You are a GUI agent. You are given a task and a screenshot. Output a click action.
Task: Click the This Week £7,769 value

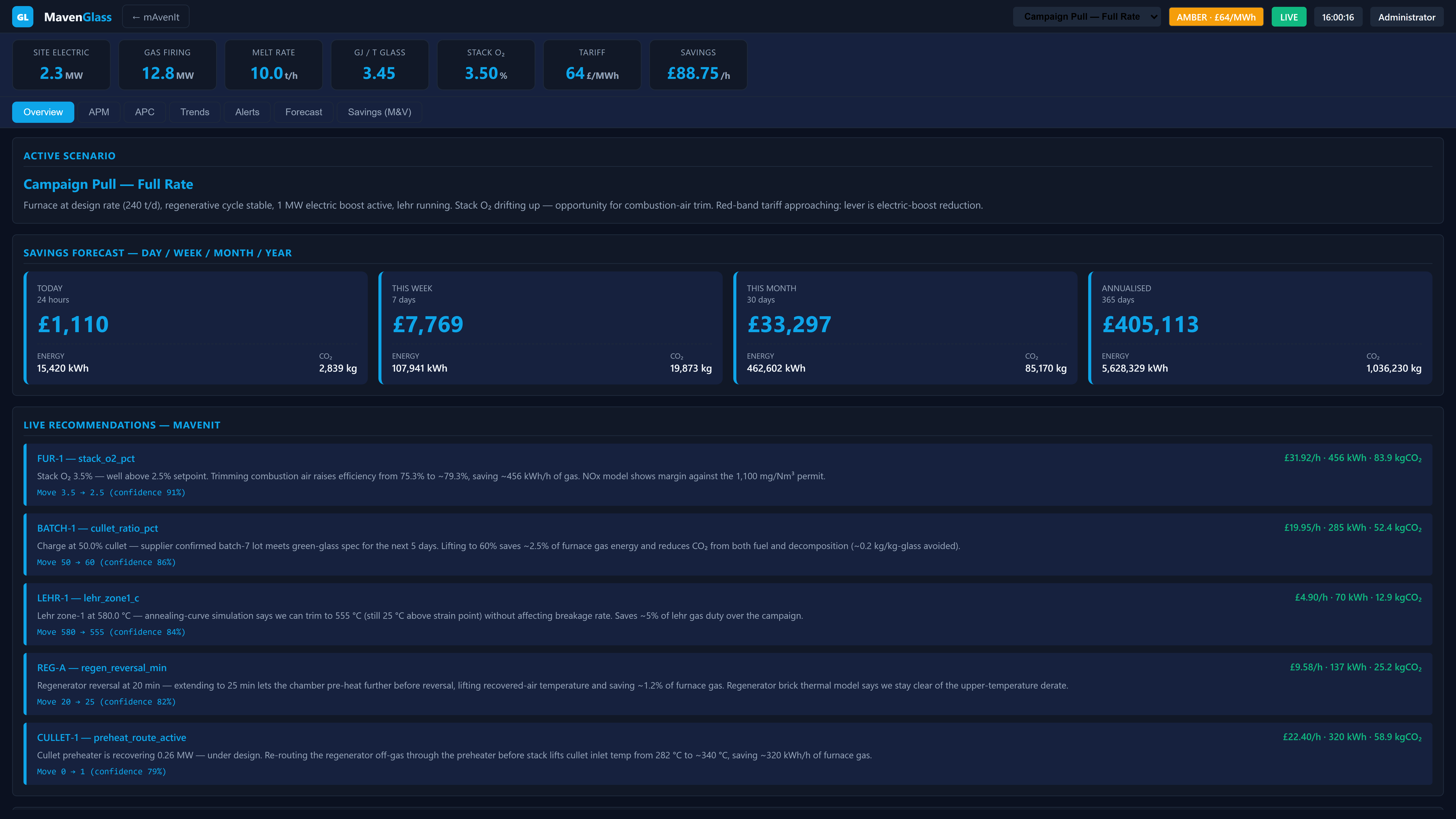[x=428, y=324]
